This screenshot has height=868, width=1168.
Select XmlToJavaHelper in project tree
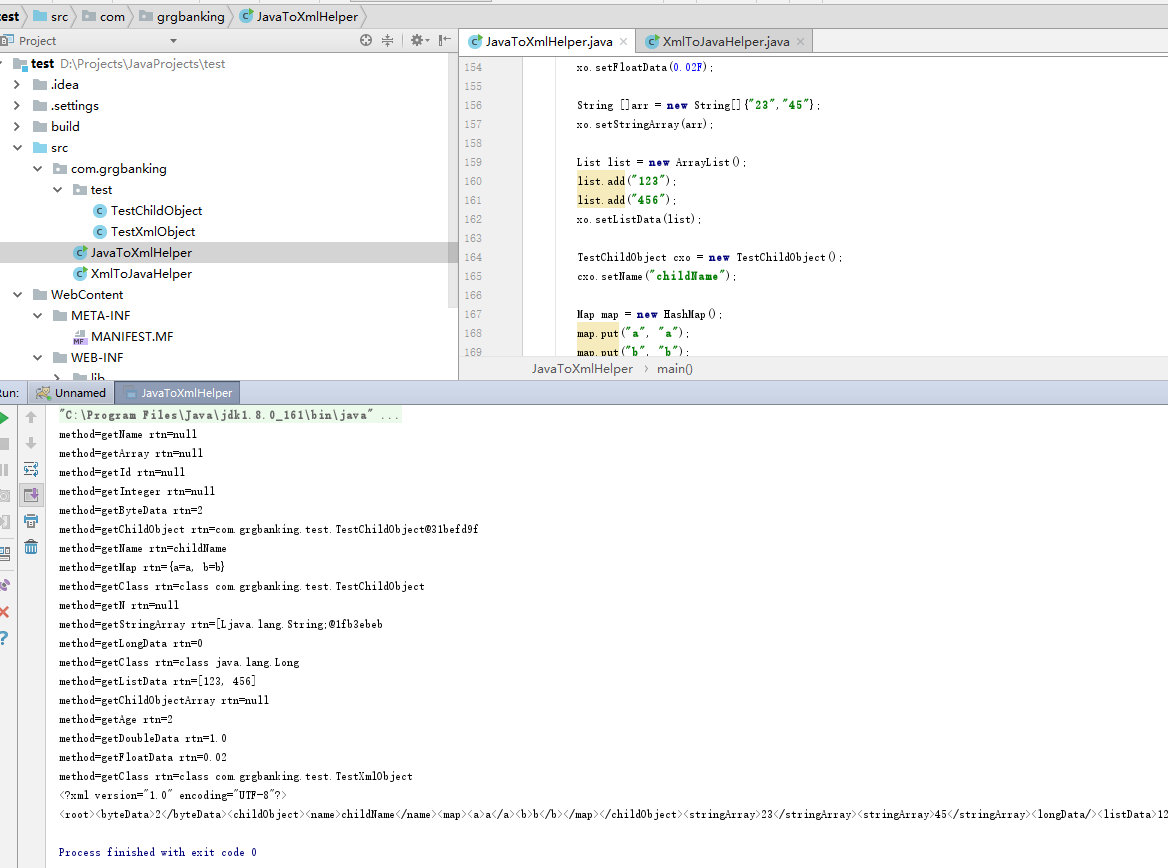pyautogui.click(x=141, y=273)
